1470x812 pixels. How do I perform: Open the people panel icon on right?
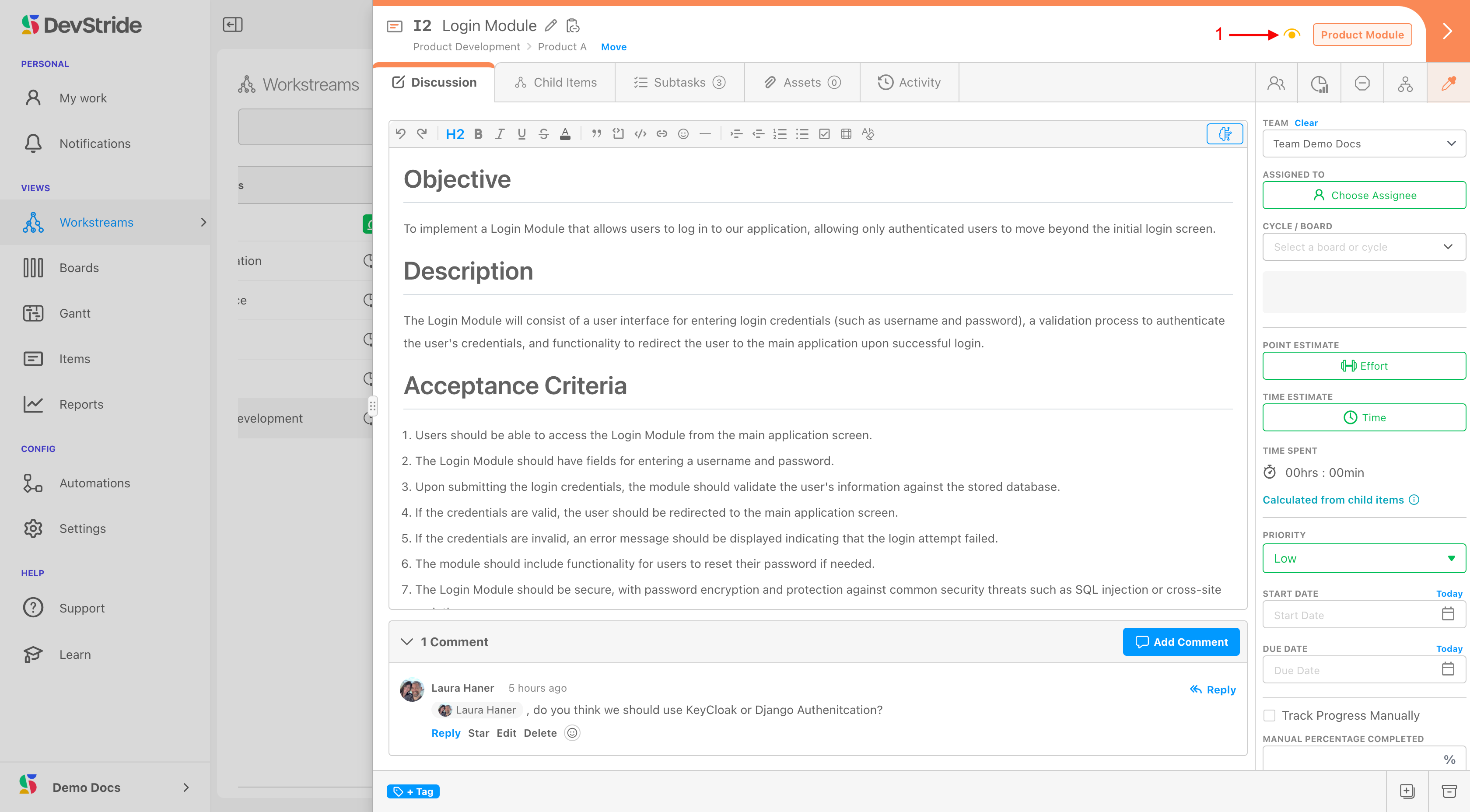pos(1276,83)
